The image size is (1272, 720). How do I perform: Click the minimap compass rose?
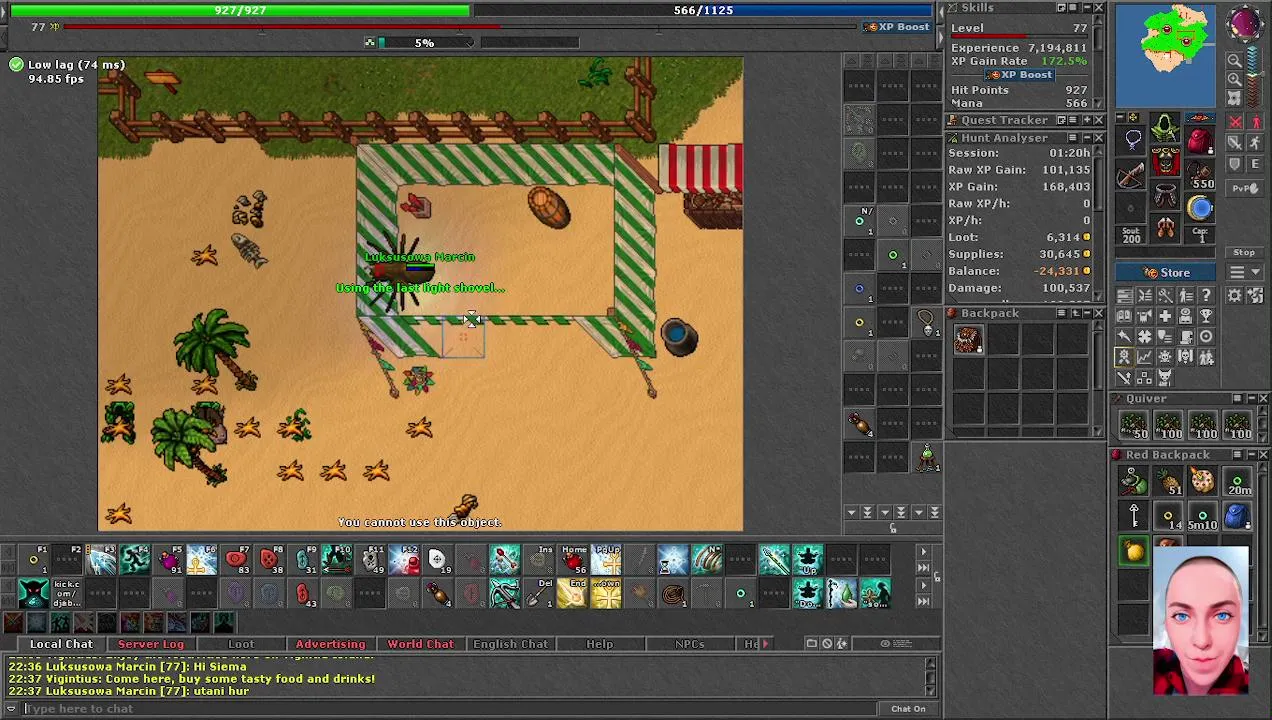(x=1243, y=24)
